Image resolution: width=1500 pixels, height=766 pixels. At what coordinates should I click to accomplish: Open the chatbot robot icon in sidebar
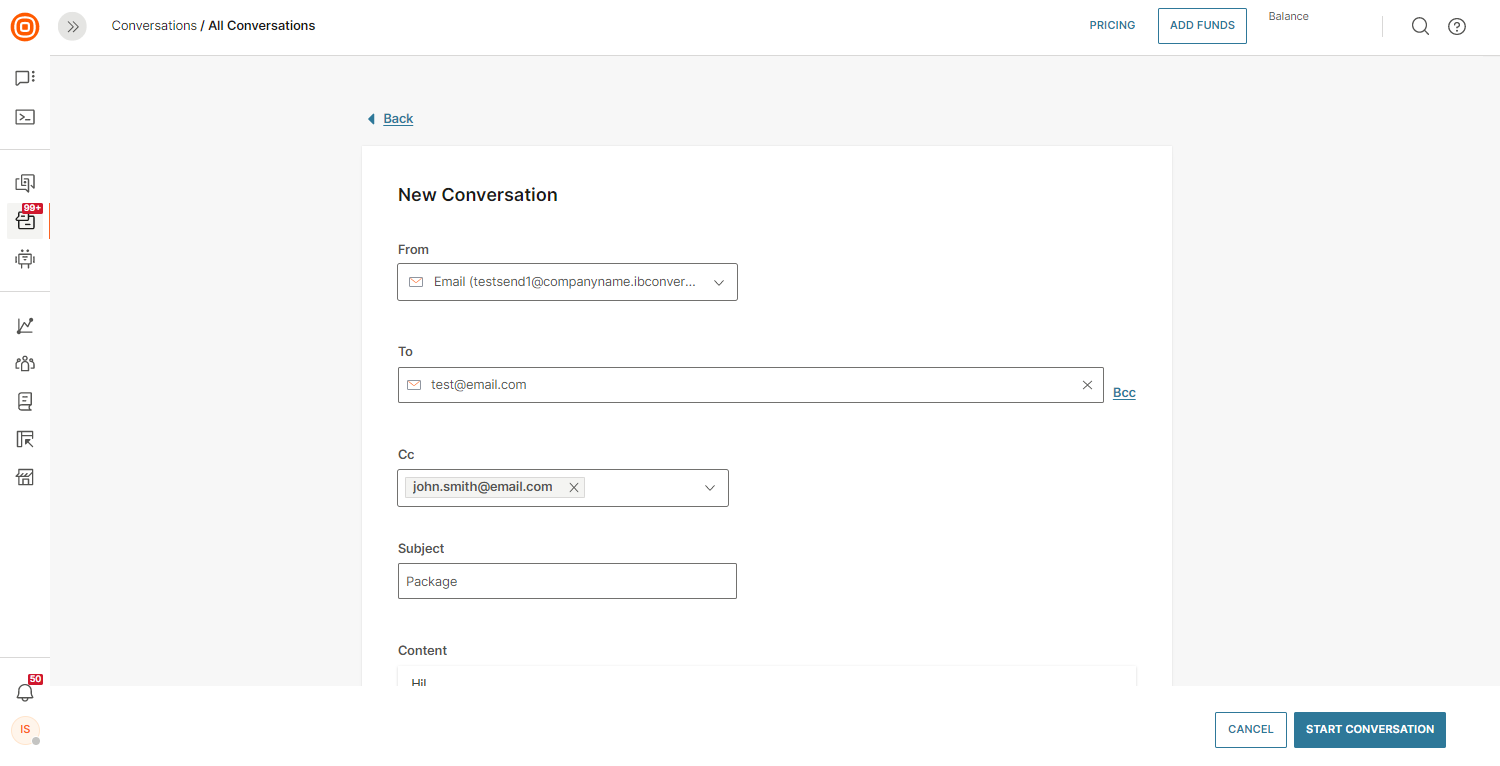(x=25, y=259)
